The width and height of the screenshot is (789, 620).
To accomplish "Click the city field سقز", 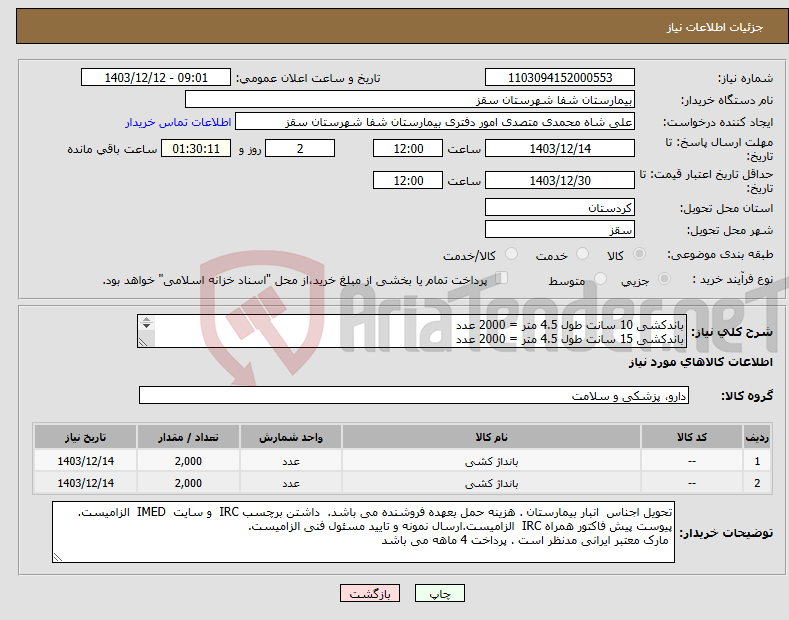I will coord(560,229).
